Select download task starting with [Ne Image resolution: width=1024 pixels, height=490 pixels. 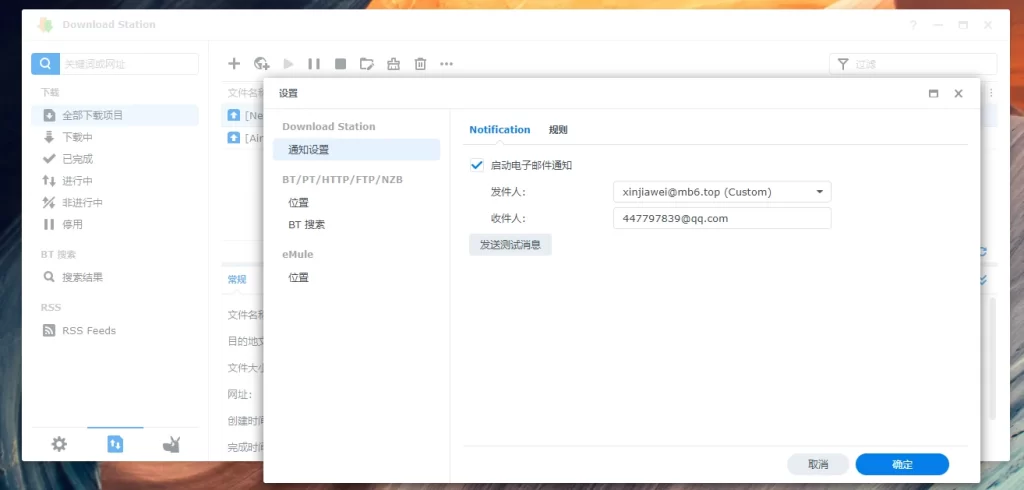(242, 116)
